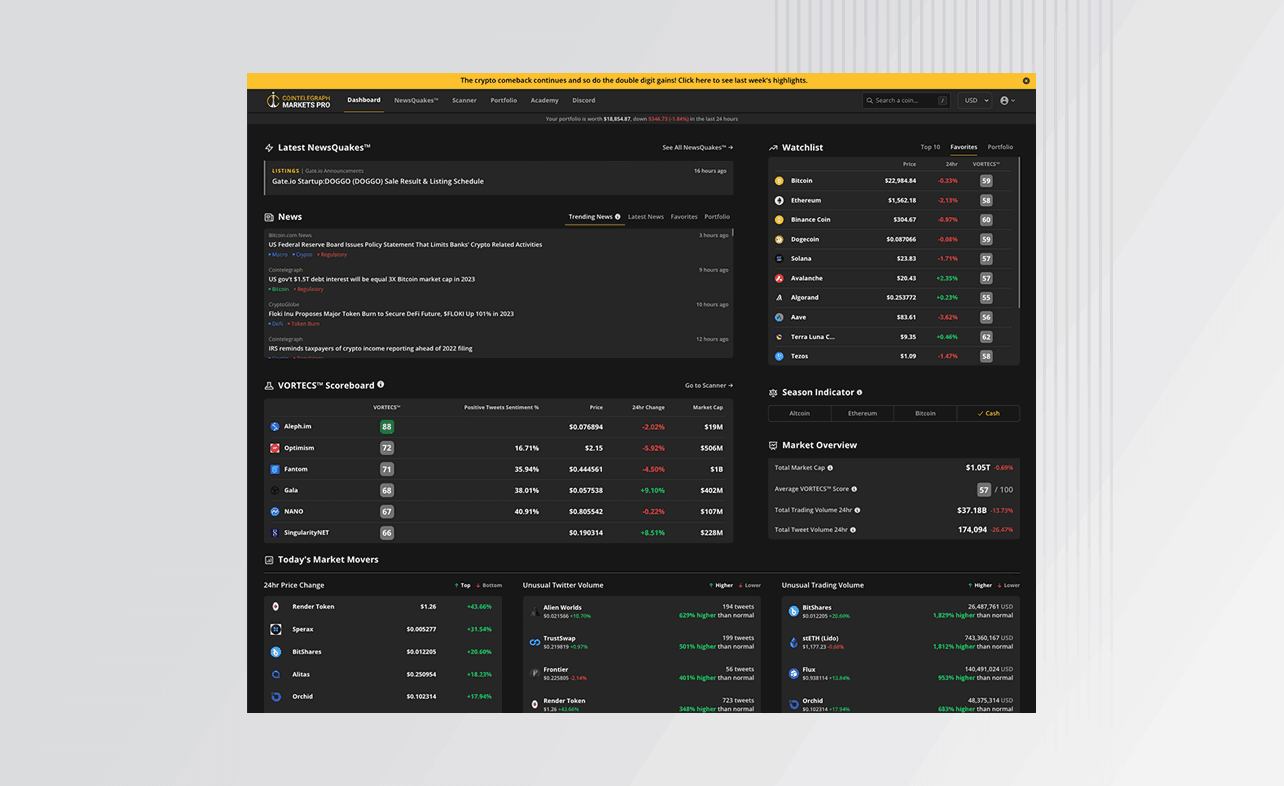Open Portfolio in the top navigation
The image size is (1284, 786).
(504, 100)
